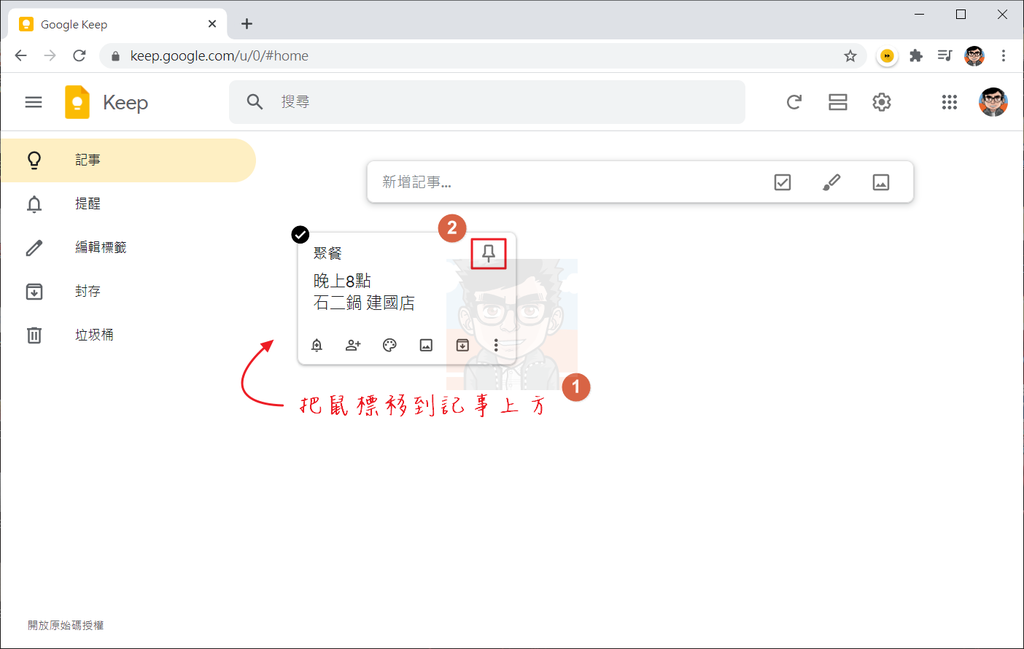Create a new image note
The width and height of the screenshot is (1024, 649).
click(880, 182)
